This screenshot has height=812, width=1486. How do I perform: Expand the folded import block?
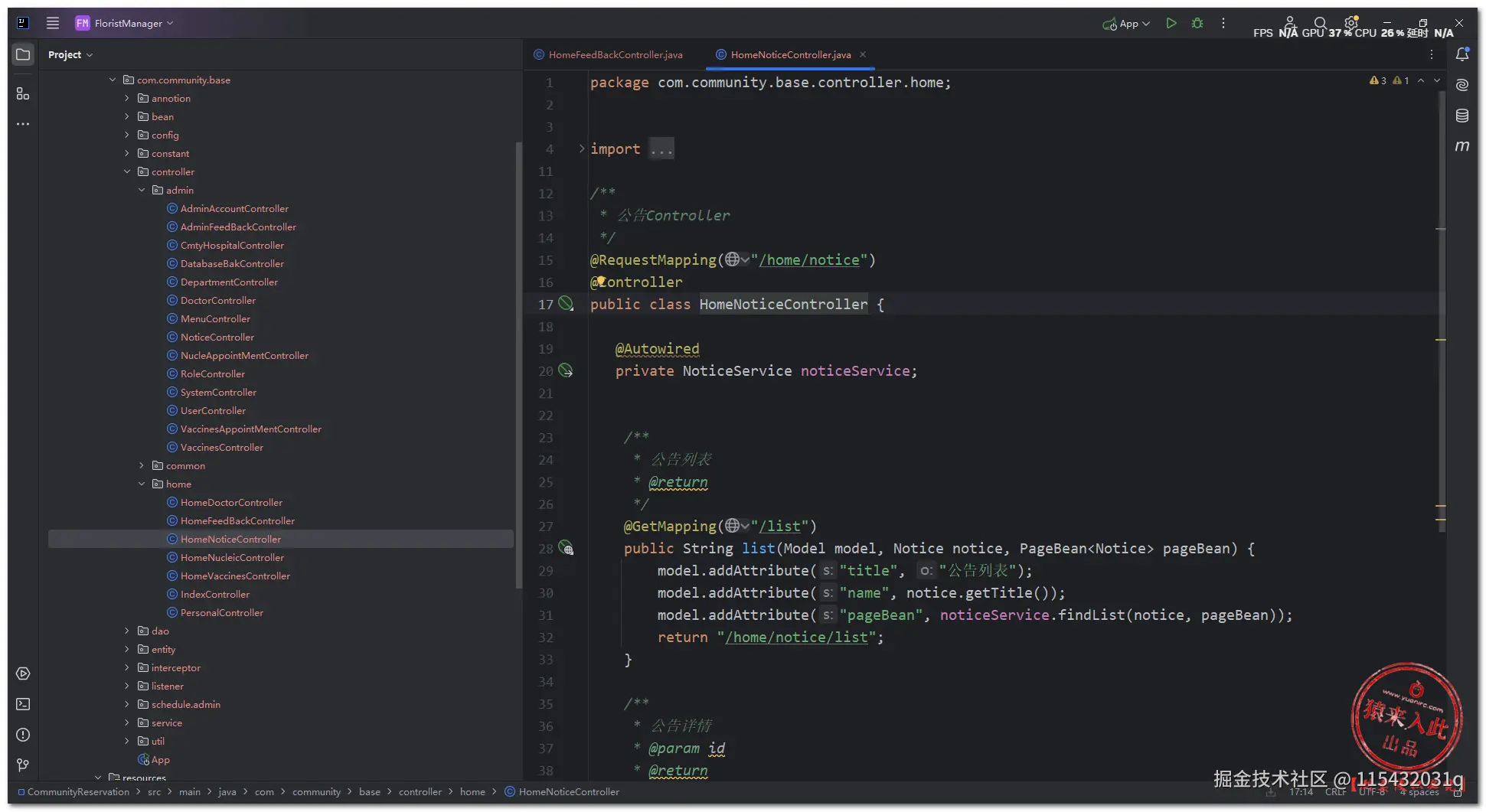pyautogui.click(x=582, y=148)
